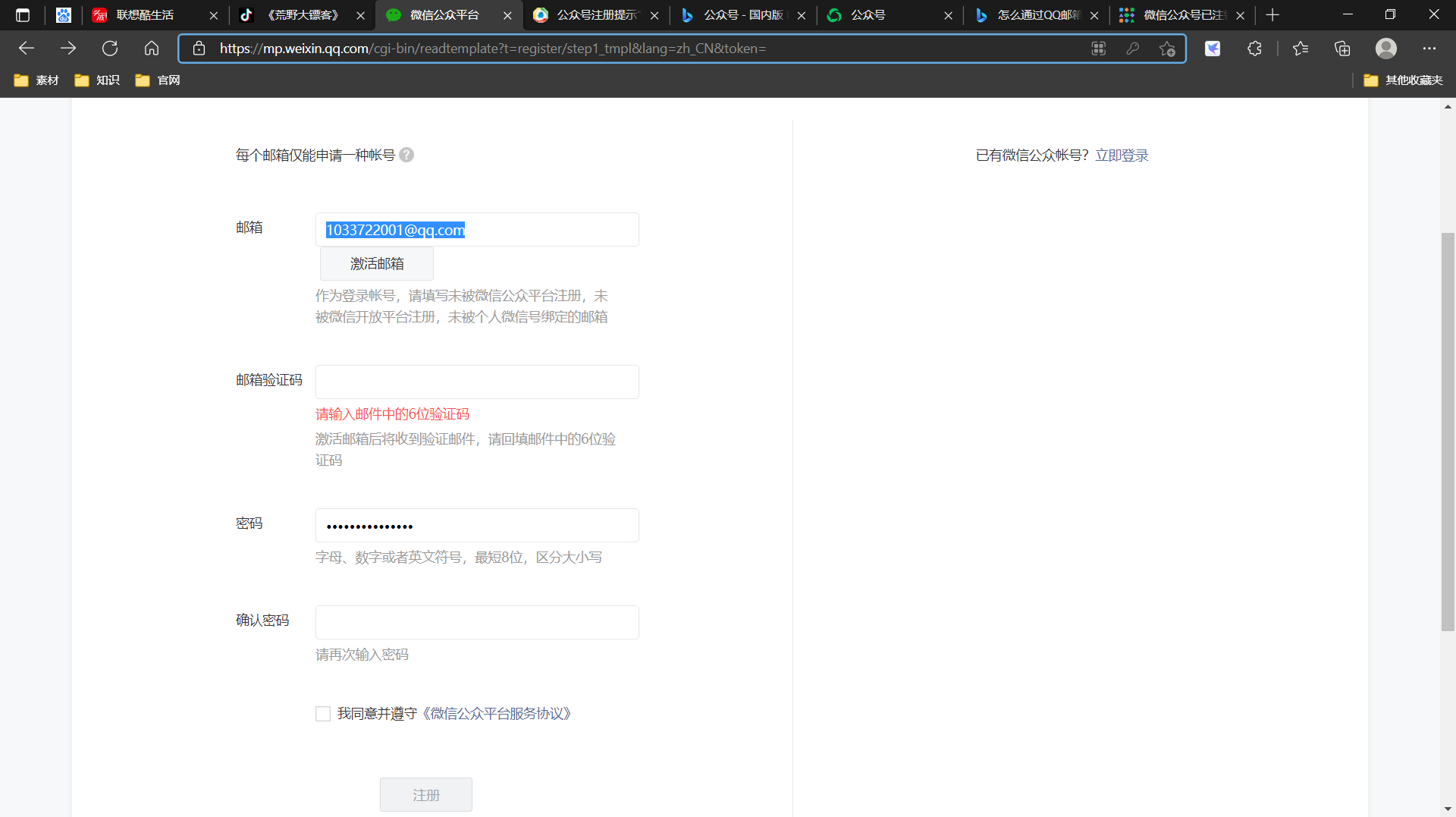Open a new browser tab
The width and height of the screenshot is (1456, 817).
click(x=1272, y=15)
